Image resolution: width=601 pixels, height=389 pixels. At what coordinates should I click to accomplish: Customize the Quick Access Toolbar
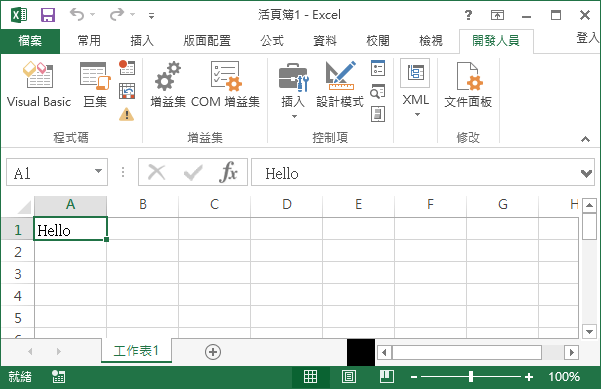151,15
